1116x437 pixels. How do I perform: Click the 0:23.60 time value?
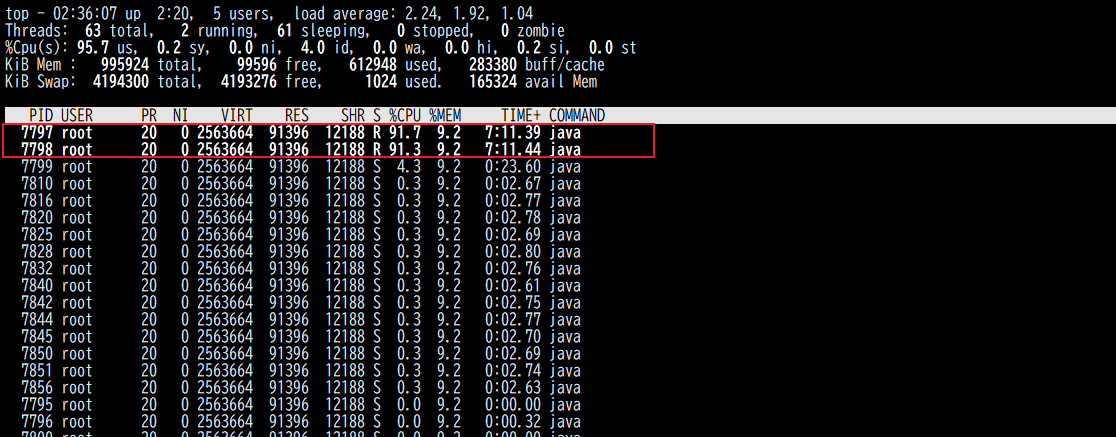512,167
